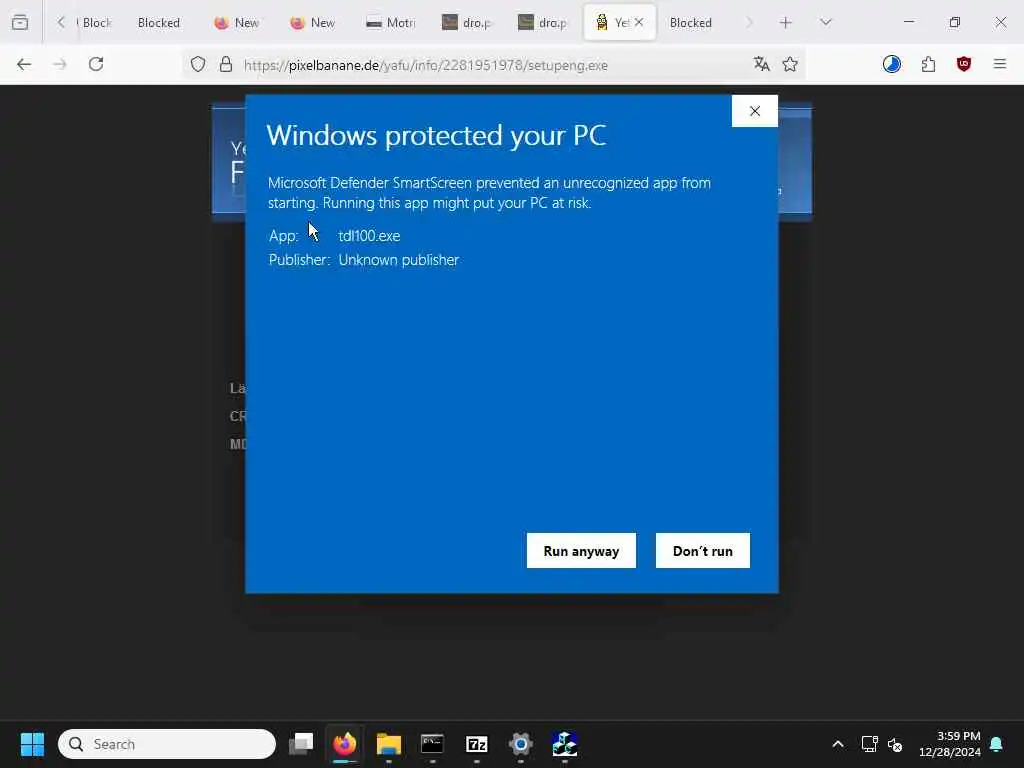Show hidden tray icons chevron
Screen dimensions: 1024x768
838,744
